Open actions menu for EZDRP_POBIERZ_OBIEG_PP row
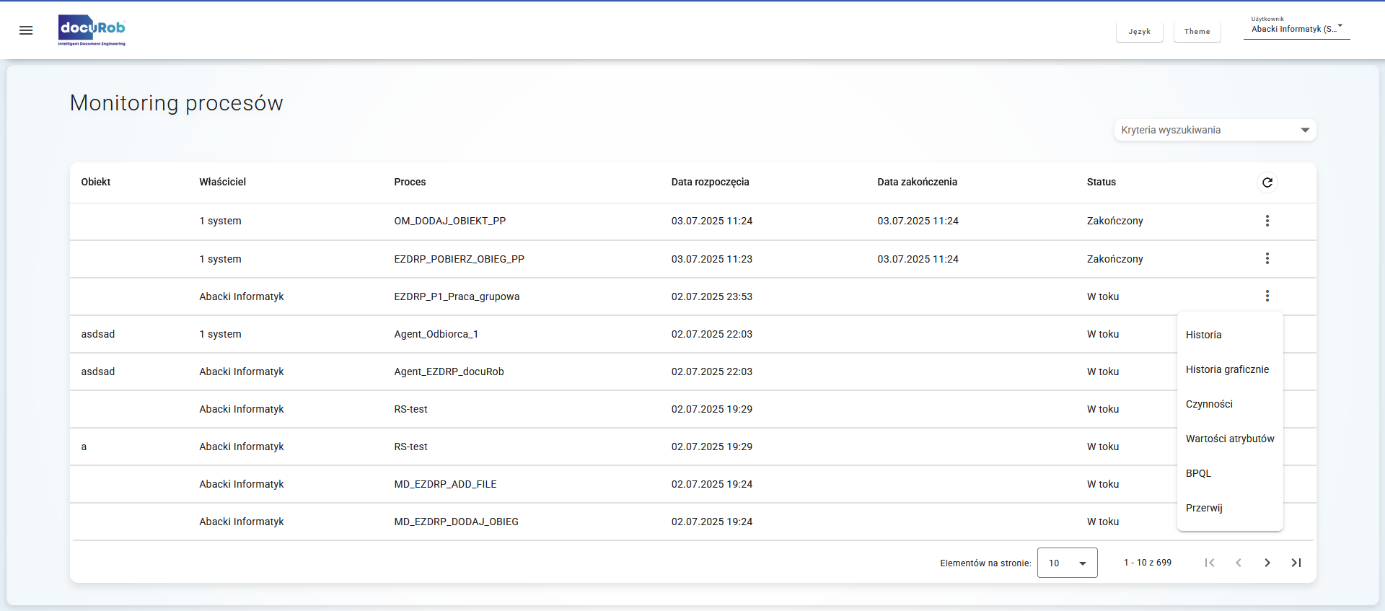1385x611 pixels. (x=1267, y=259)
